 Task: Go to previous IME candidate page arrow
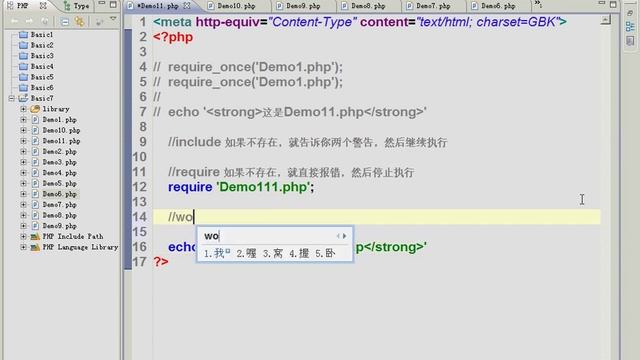pyautogui.click(x=338, y=236)
